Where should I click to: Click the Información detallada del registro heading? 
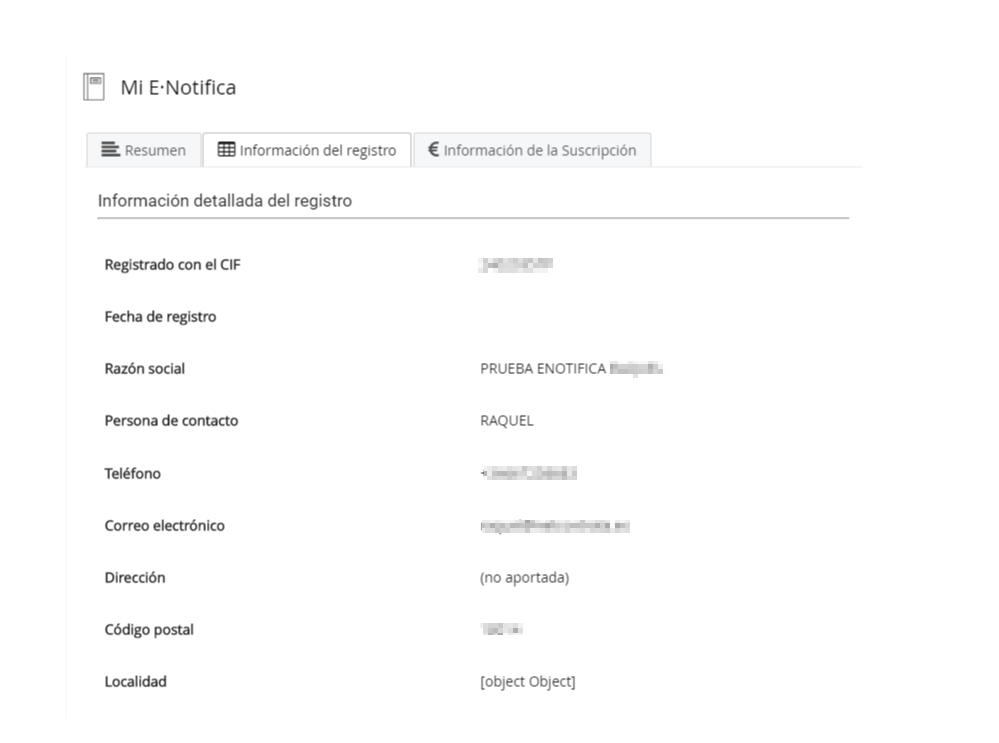[x=224, y=201]
